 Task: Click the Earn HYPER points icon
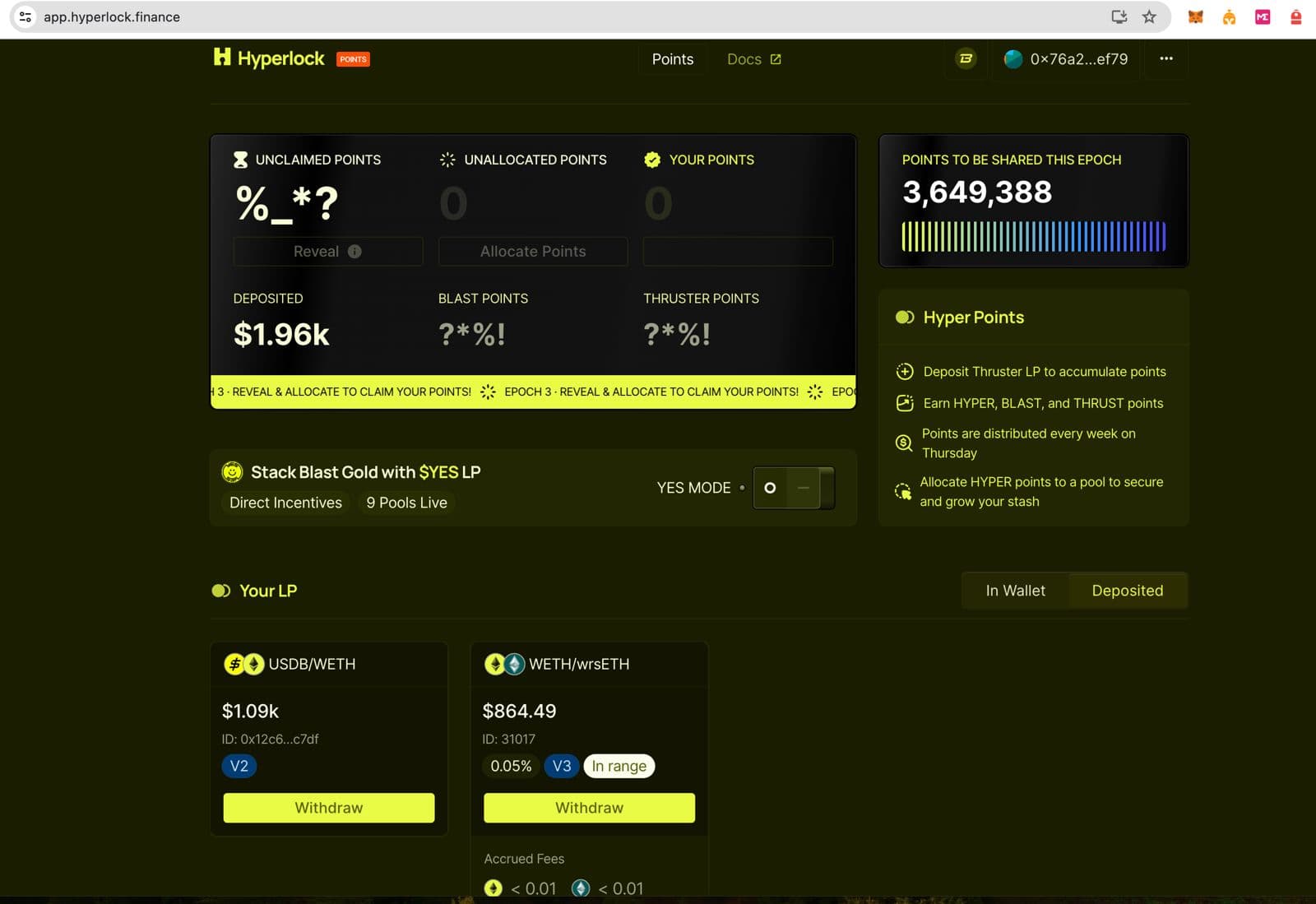(905, 403)
